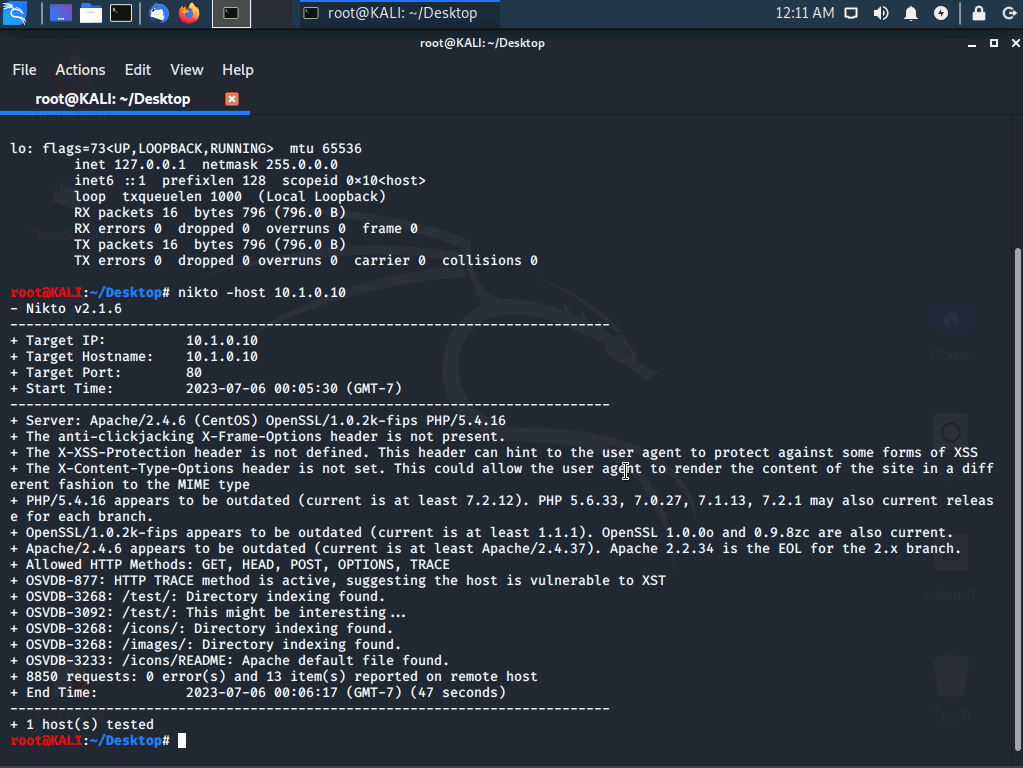
Task: Click the 'Target Hostname:' output line
Action: point(134,357)
